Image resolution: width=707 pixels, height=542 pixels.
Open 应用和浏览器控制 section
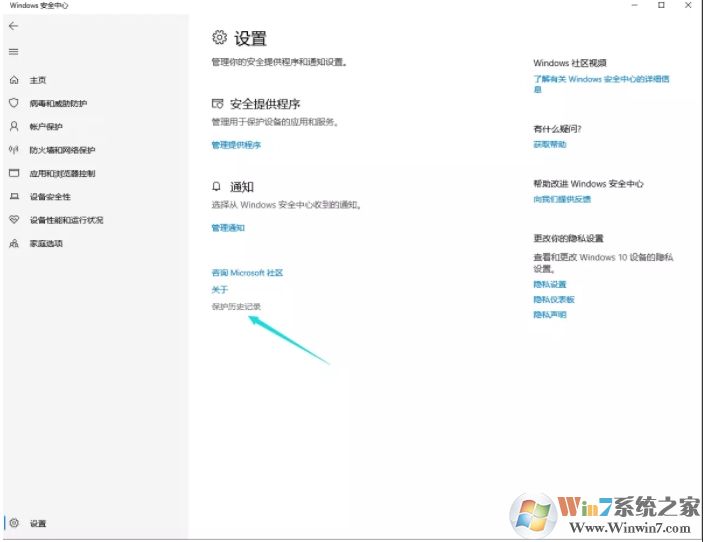[x=62, y=174]
